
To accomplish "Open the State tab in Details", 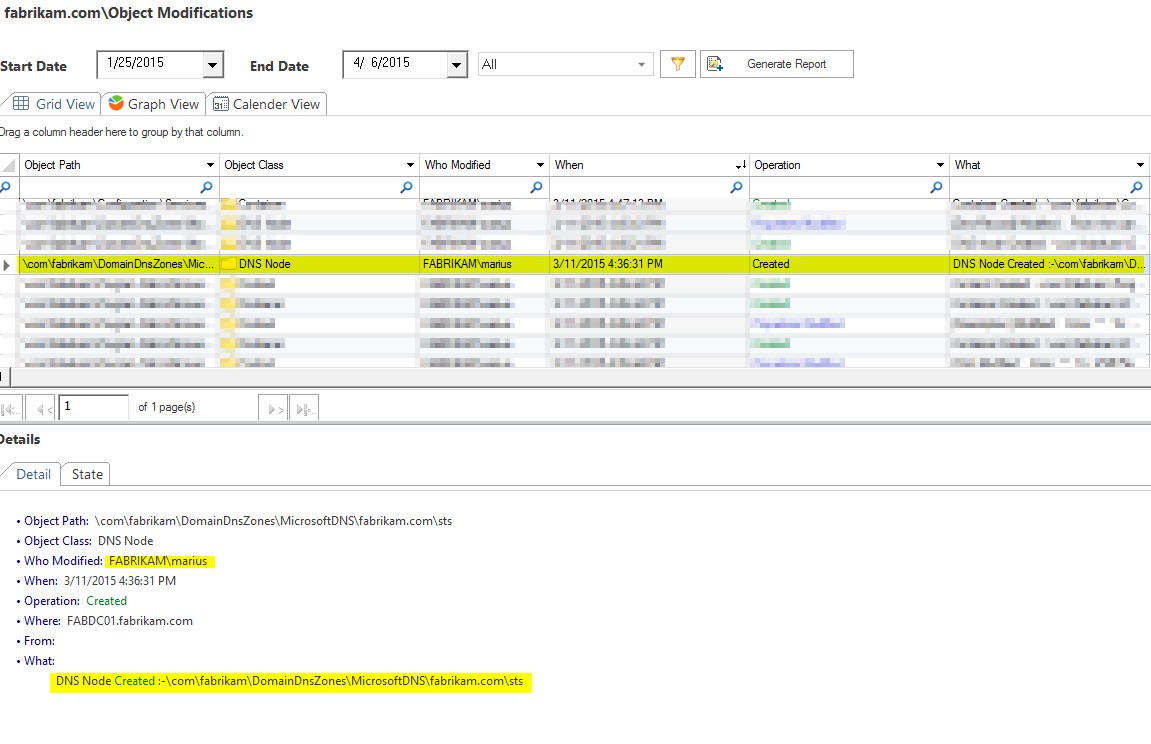I will pyautogui.click(x=87, y=474).
